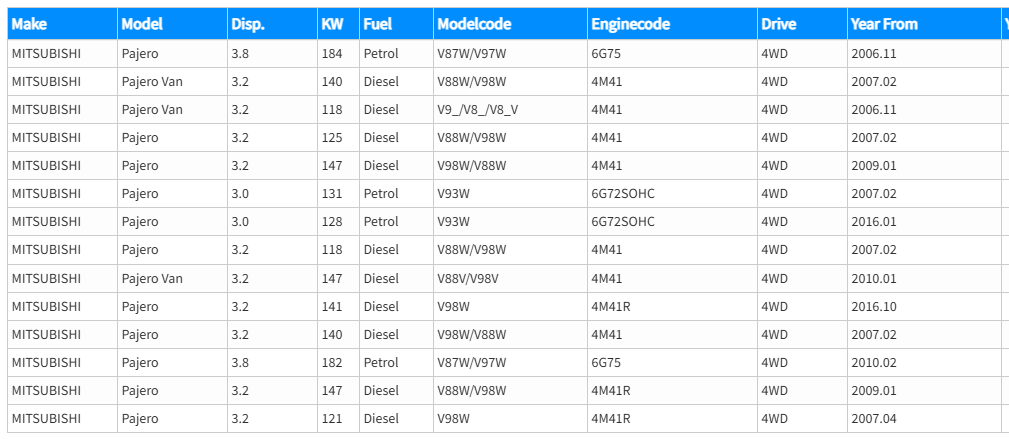Viewport: 1009px width, 439px height.
Task: Click the 4M41R cell at 141 KW
Action: pyautogui.click(x=672, y=306)
